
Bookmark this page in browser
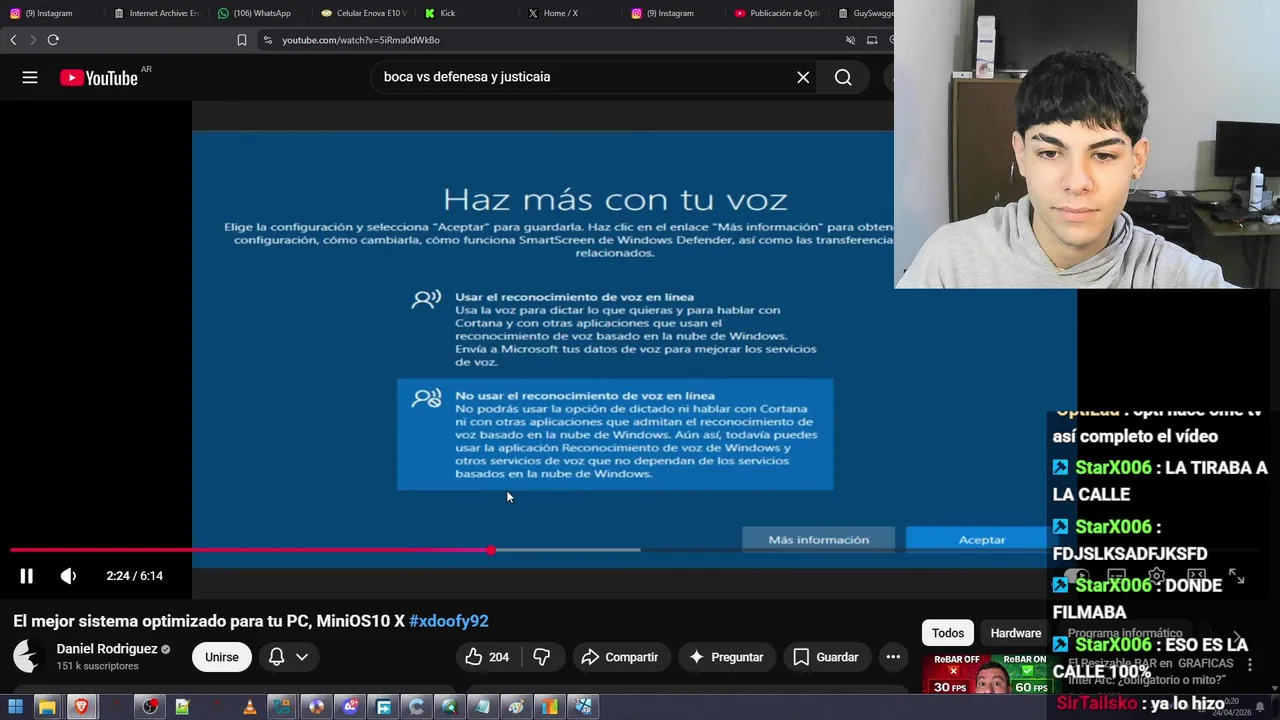click(x=241, y=40)
